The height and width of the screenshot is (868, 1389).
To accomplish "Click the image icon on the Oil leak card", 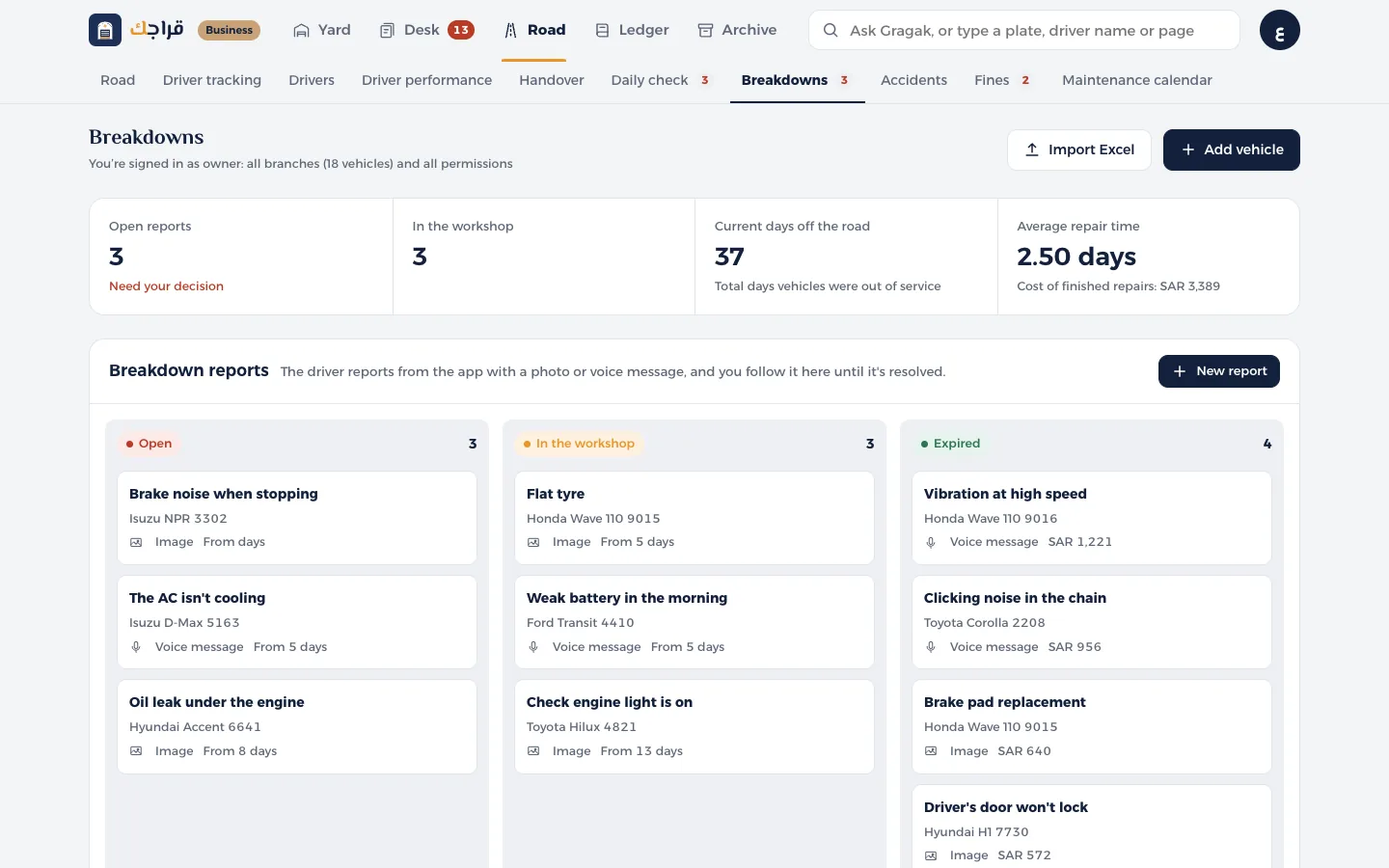I will [136, 751].
